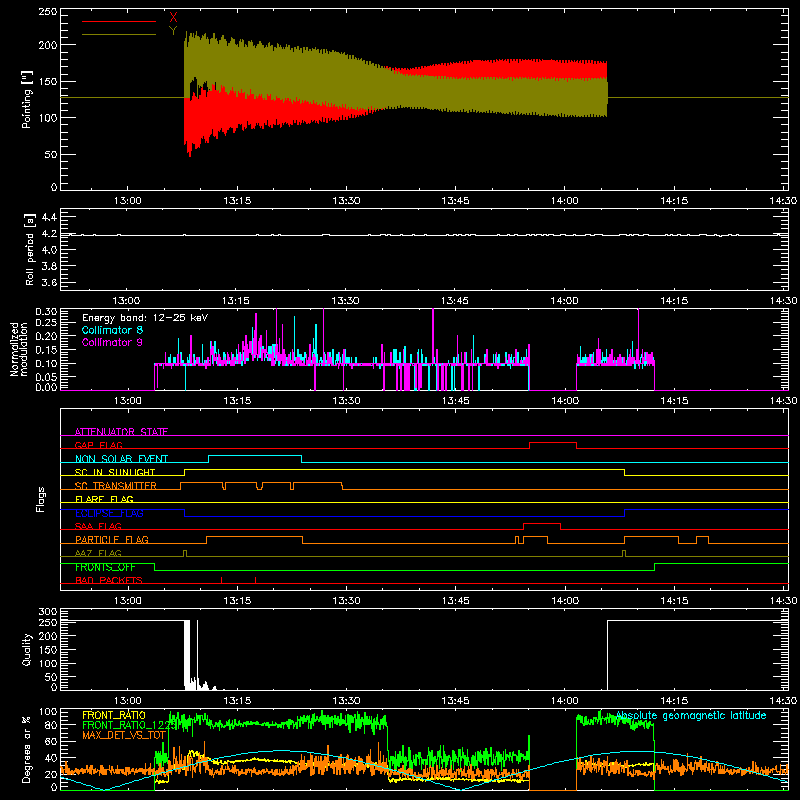800x800 pixels.
Task: Select the SC_TRANSMITTER flag label
Action: [x=116, y=486]
